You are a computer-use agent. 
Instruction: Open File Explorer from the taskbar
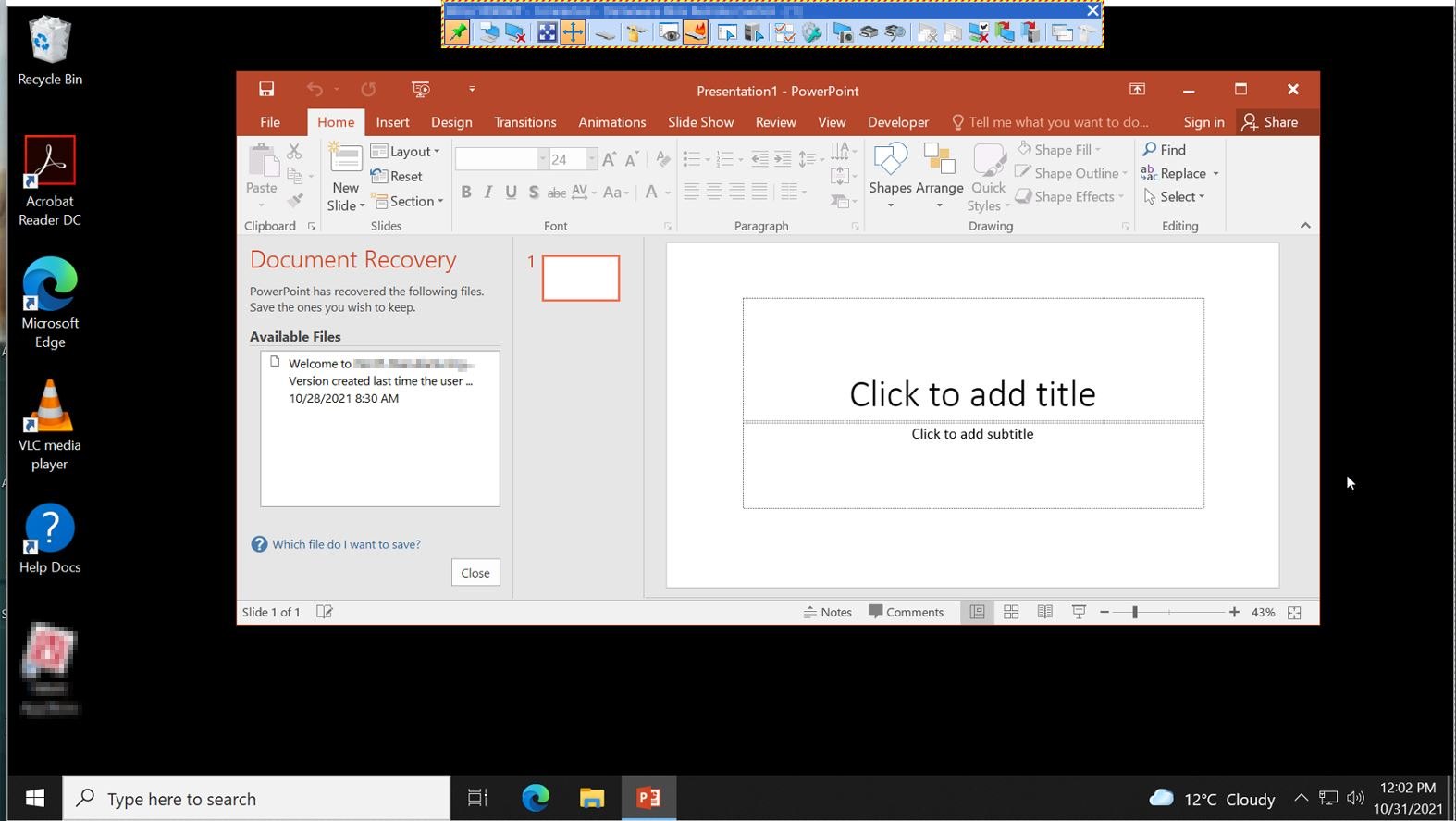[x=592, y=798]
